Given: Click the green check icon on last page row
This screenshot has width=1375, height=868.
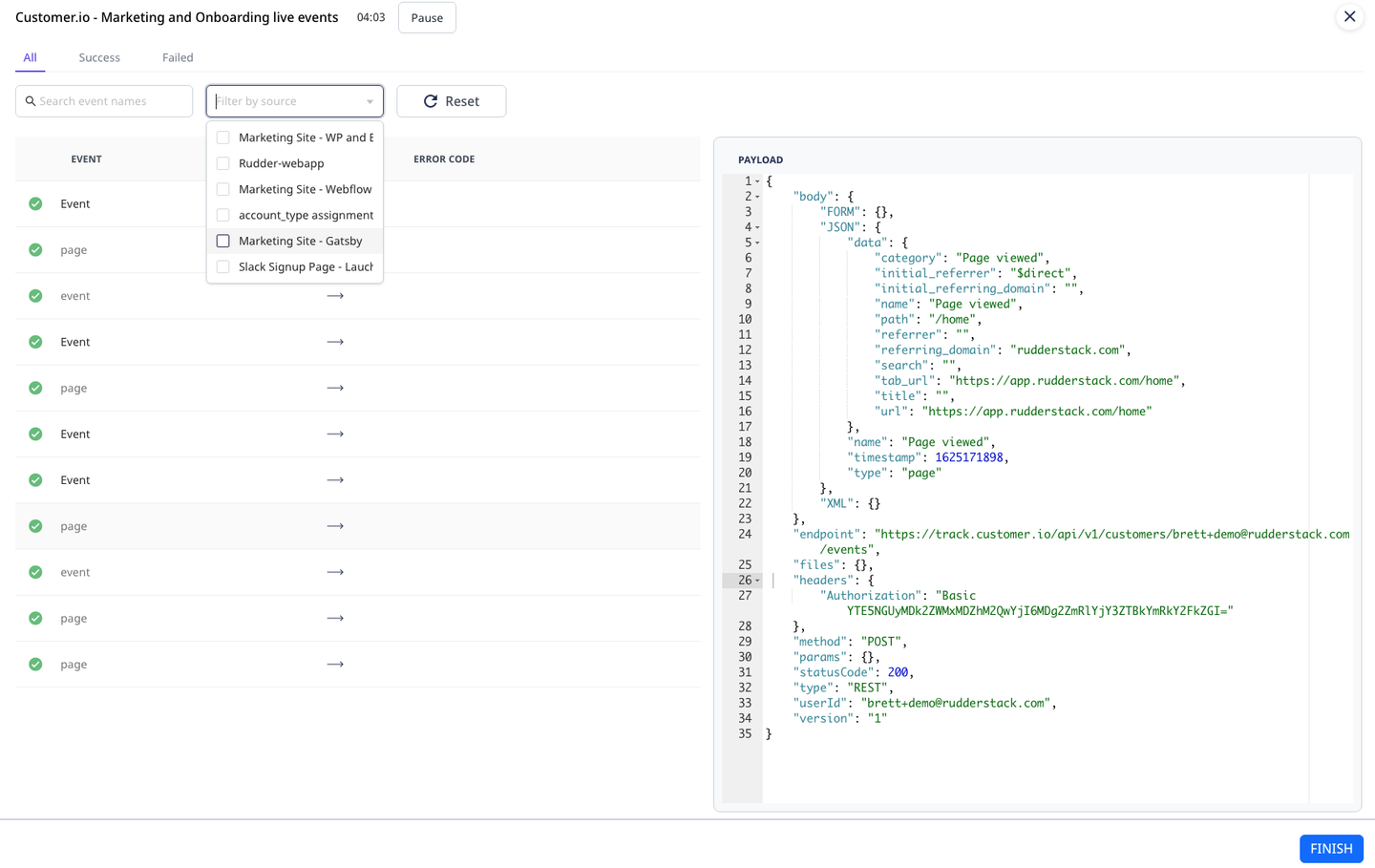Looking at the screenshot, I should click(35, 665).
